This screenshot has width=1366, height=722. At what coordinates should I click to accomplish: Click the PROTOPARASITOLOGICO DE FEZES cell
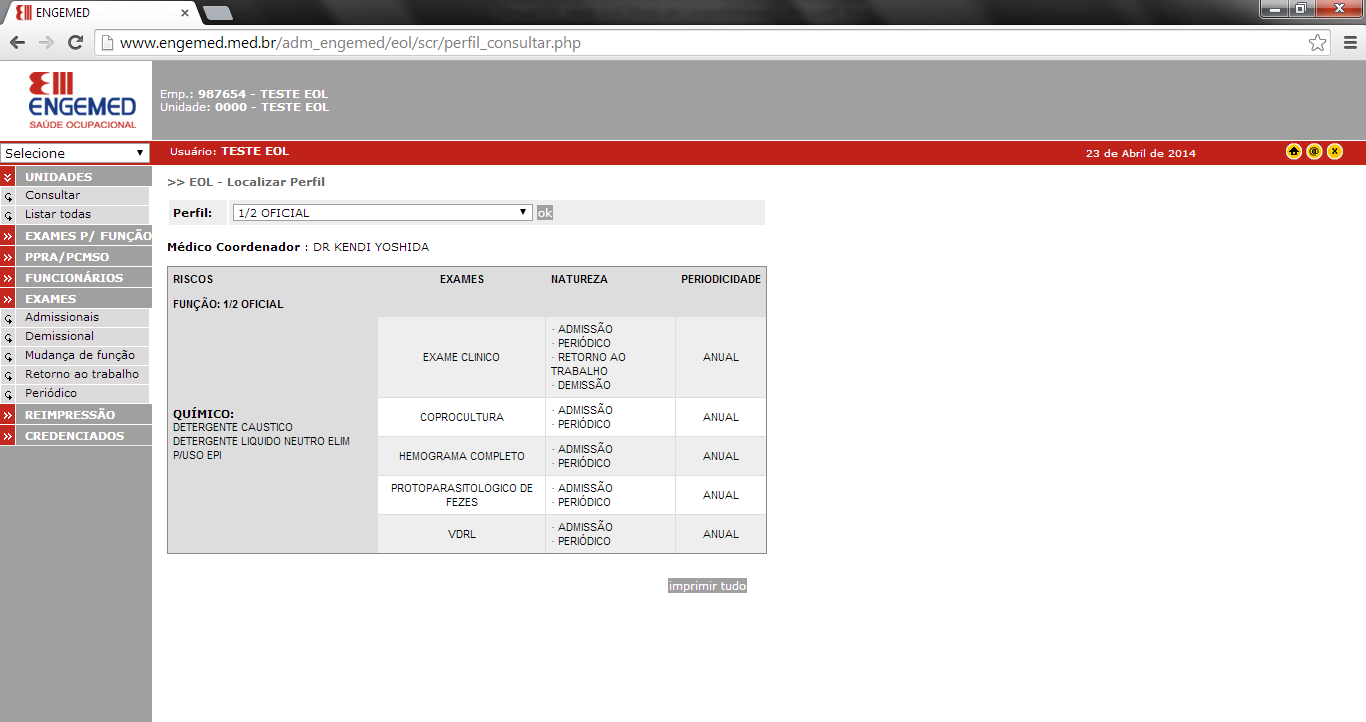tap(461, 495)
